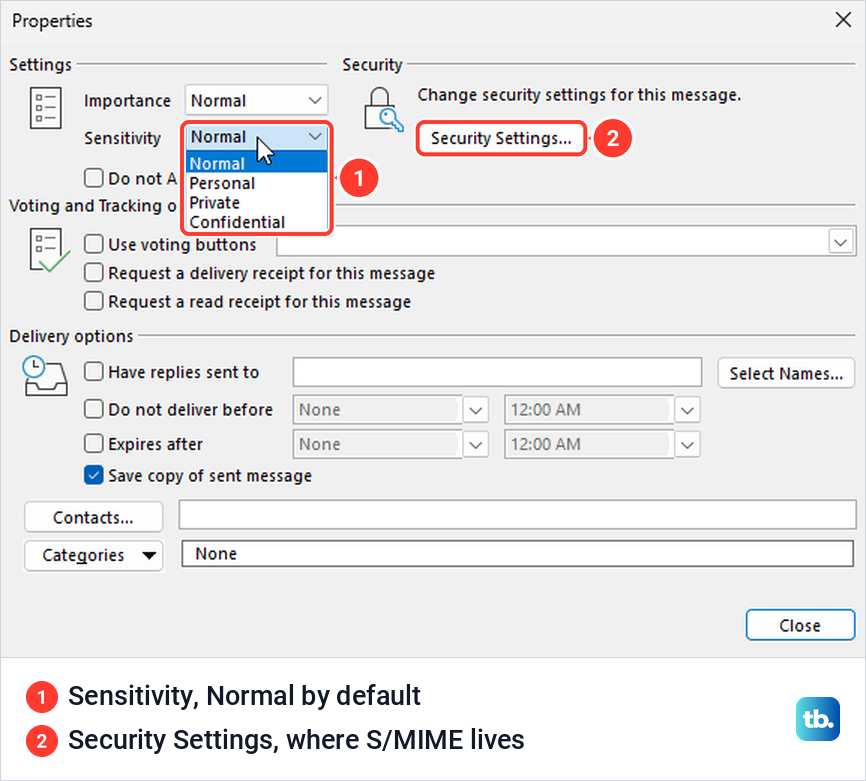The image size is (866, 781).
Task: Enable Have replies sent to checkbox
Action: click(x=93, y=372)
